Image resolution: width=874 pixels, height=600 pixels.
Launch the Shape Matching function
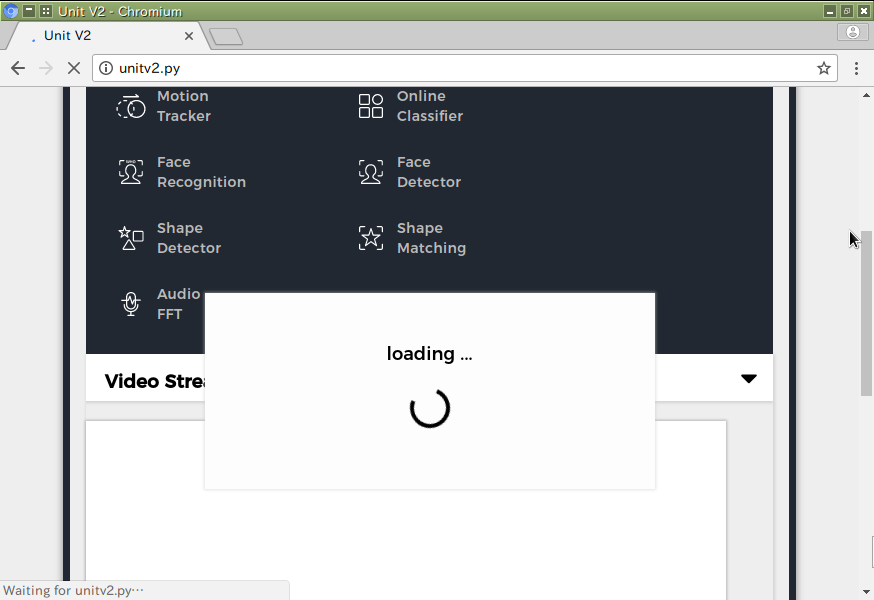point(423,238)
